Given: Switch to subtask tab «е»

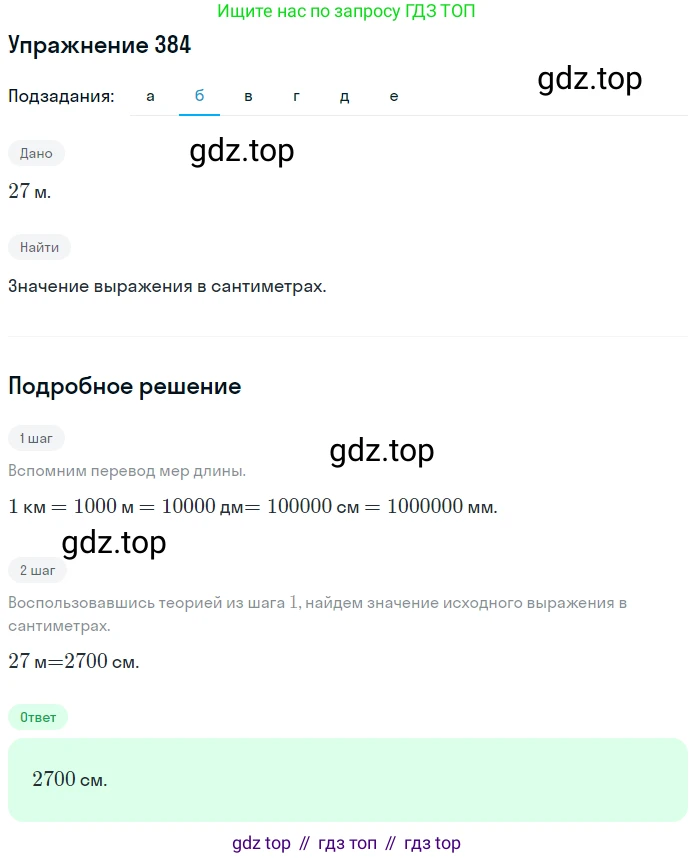Looking at the screenshot, I should tap(393, 96).
